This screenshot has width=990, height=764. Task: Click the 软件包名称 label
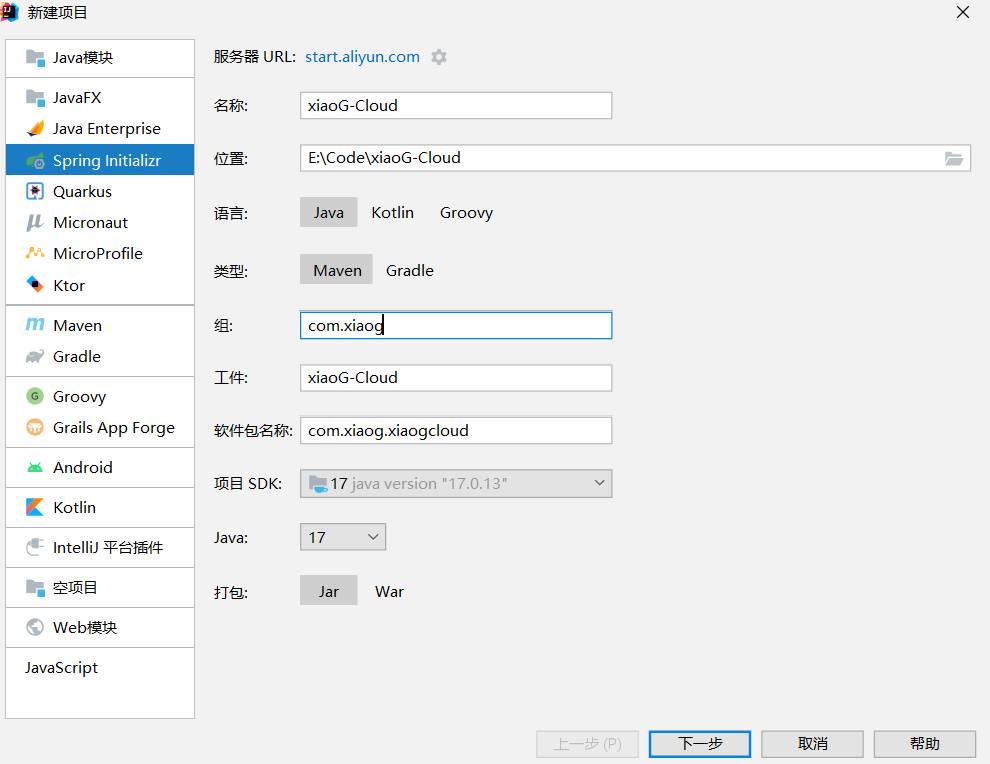tap(253, 431)
